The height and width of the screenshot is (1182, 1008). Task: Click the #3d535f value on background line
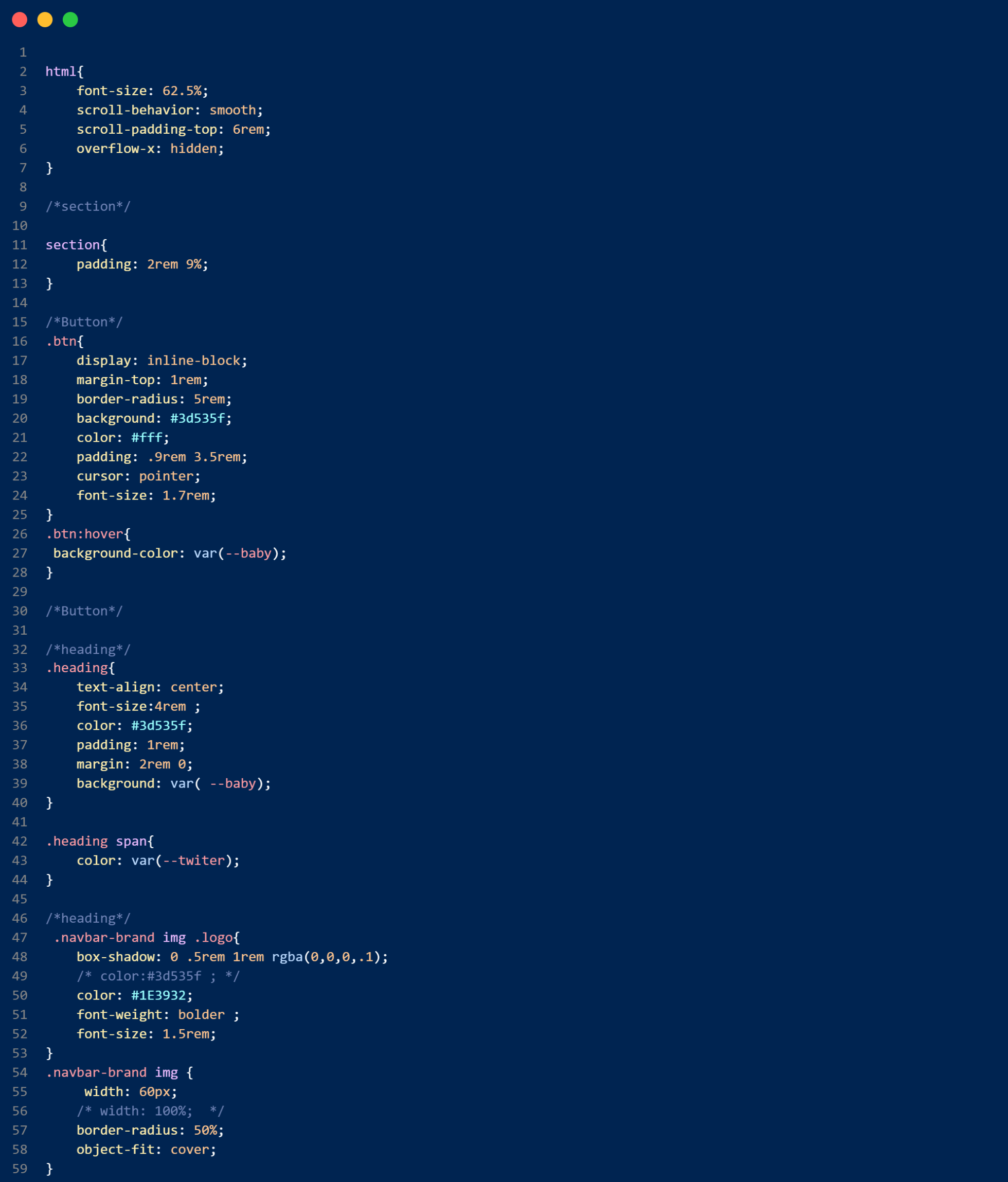tap(197, 419)
